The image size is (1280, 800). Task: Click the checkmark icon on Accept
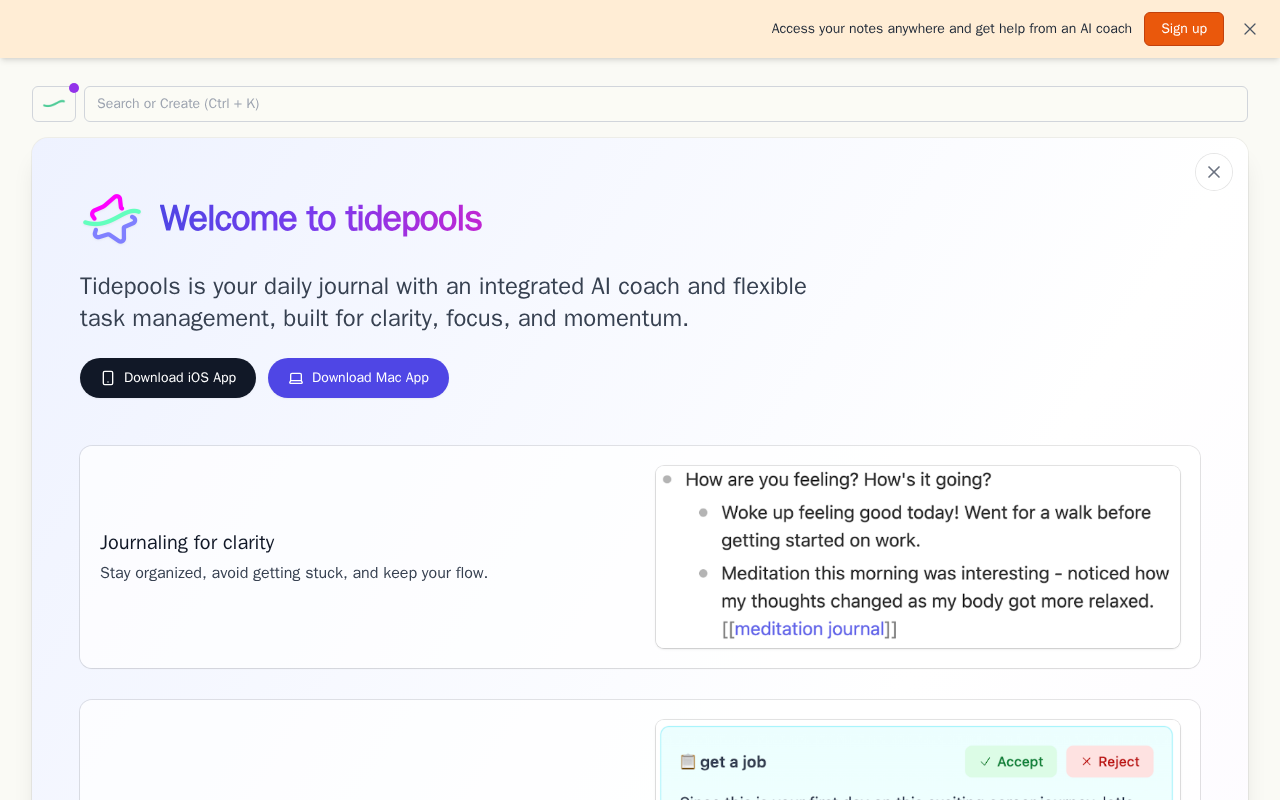[x=986, y=762]
